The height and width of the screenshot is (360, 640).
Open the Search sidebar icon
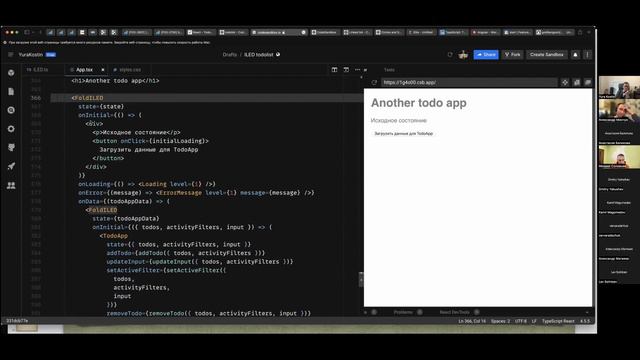coord(11,110)
